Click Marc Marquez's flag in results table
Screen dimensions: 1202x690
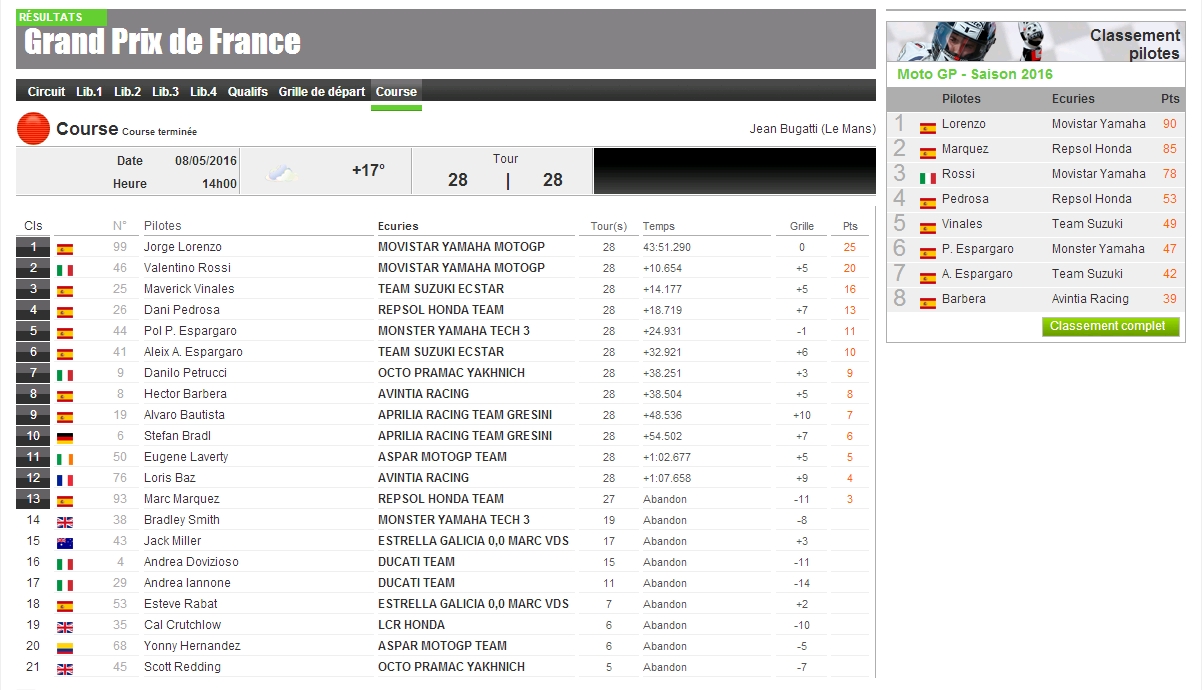[65, 500]
